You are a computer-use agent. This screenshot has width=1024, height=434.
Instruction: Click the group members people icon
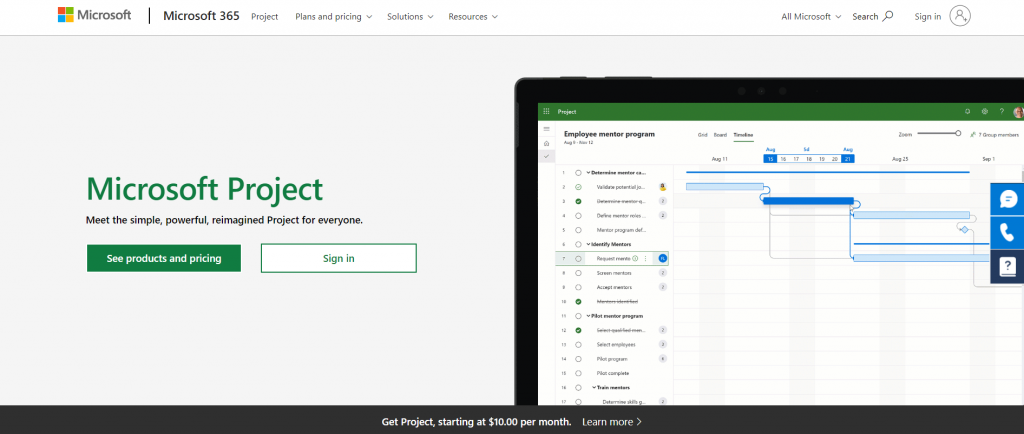point(973,134)
